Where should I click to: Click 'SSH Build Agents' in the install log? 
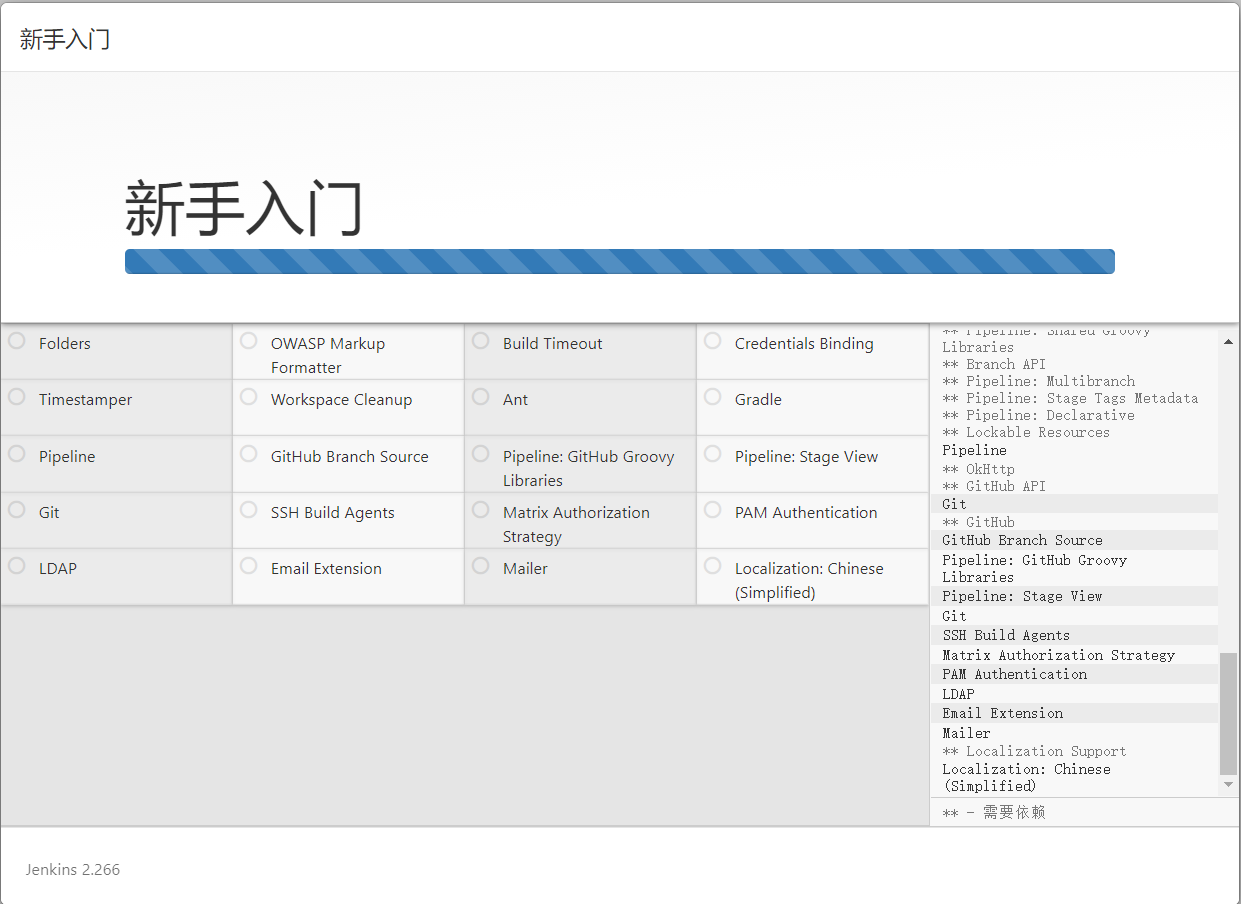coord(1006,636)
